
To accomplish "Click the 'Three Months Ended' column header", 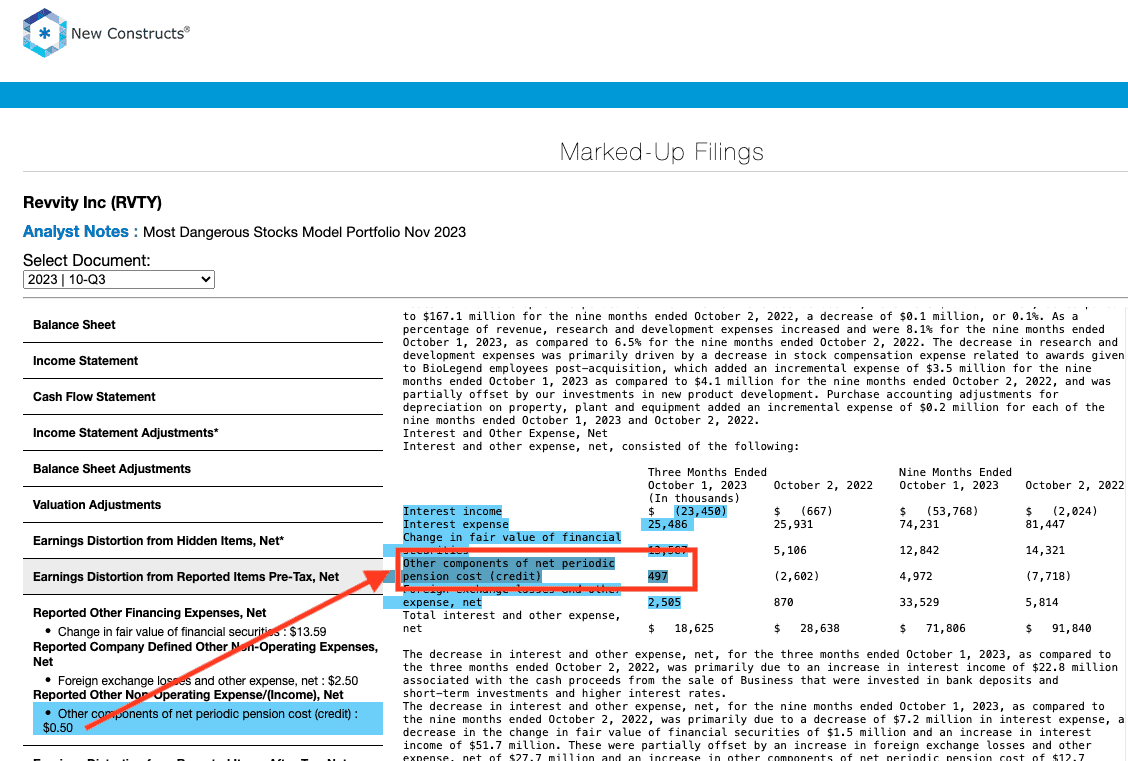I will pos(707,473).
